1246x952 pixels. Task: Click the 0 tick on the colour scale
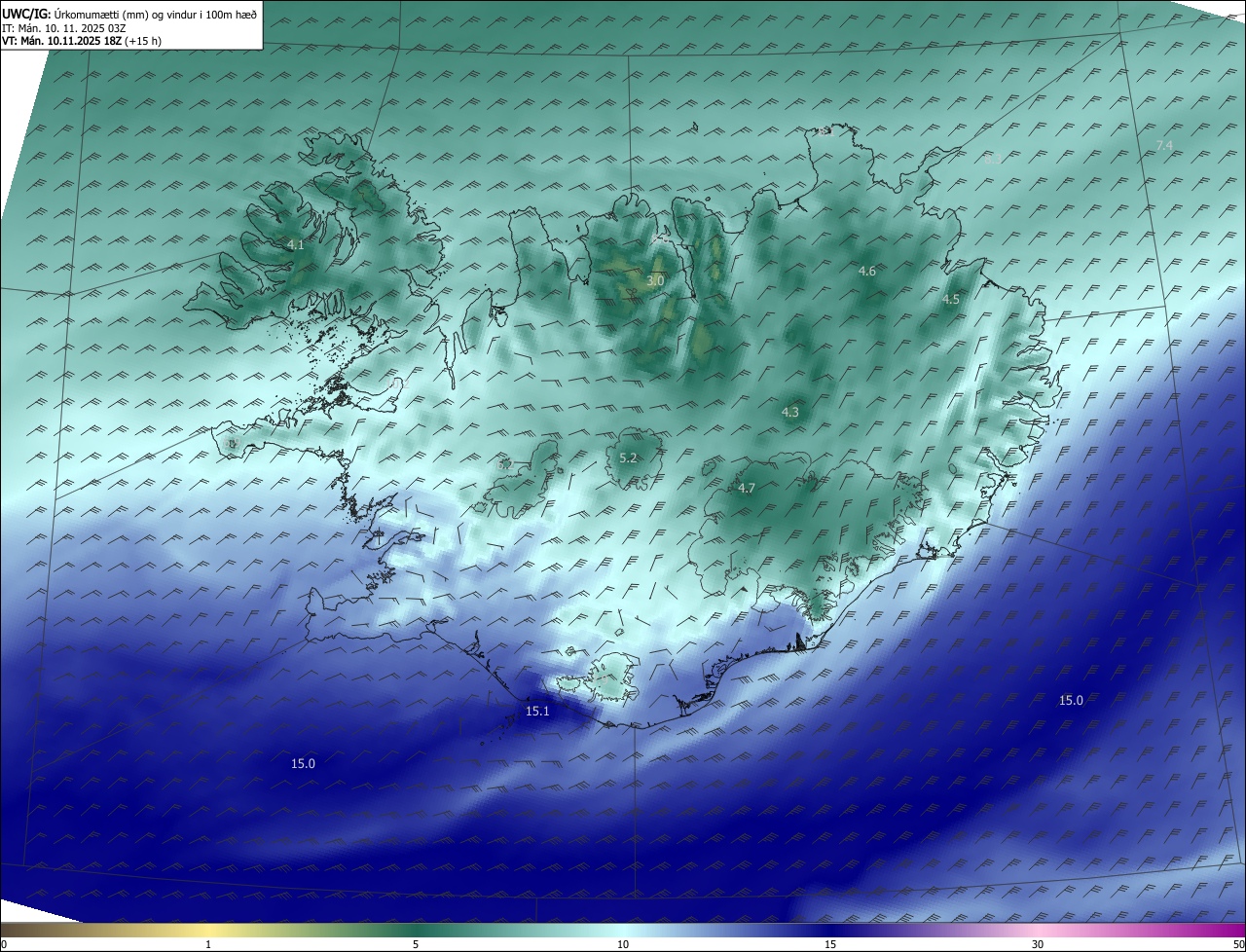4,944
